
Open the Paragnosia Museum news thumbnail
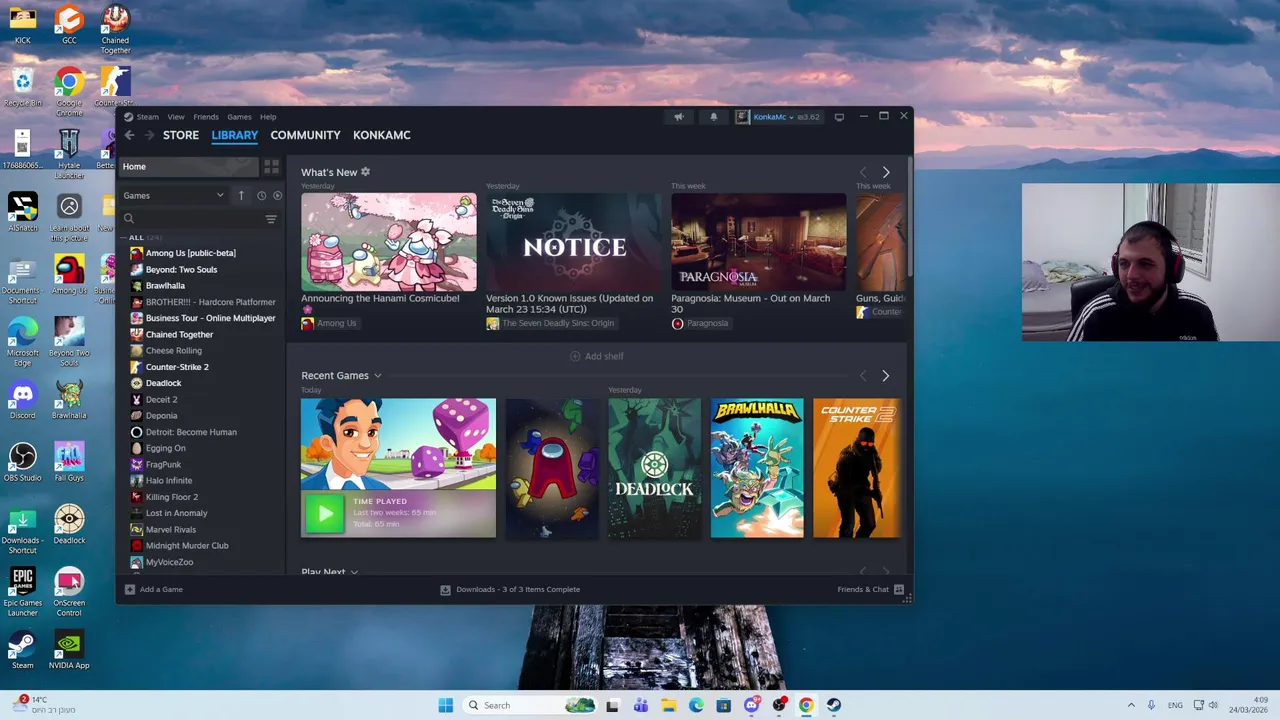click(x=759, y=242)
